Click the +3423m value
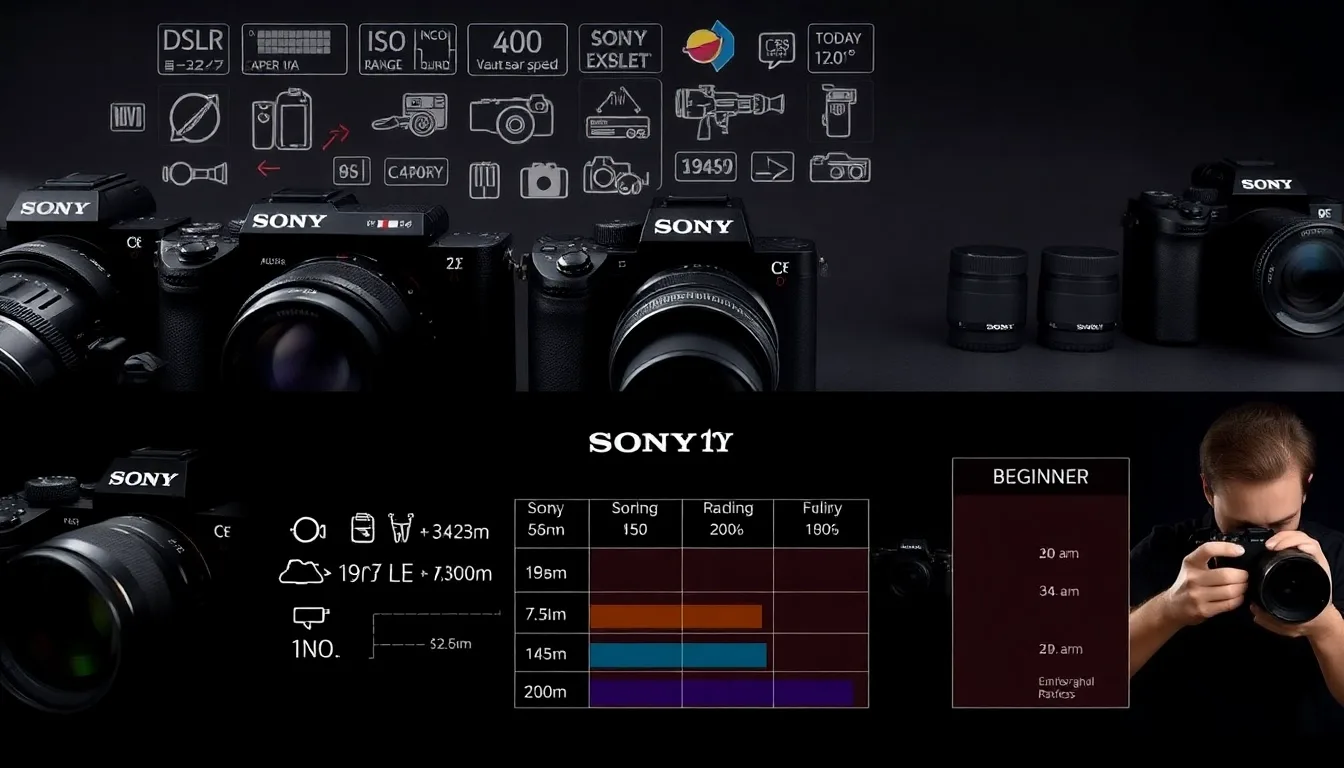 pyautogui.click(x=455, y=532)
